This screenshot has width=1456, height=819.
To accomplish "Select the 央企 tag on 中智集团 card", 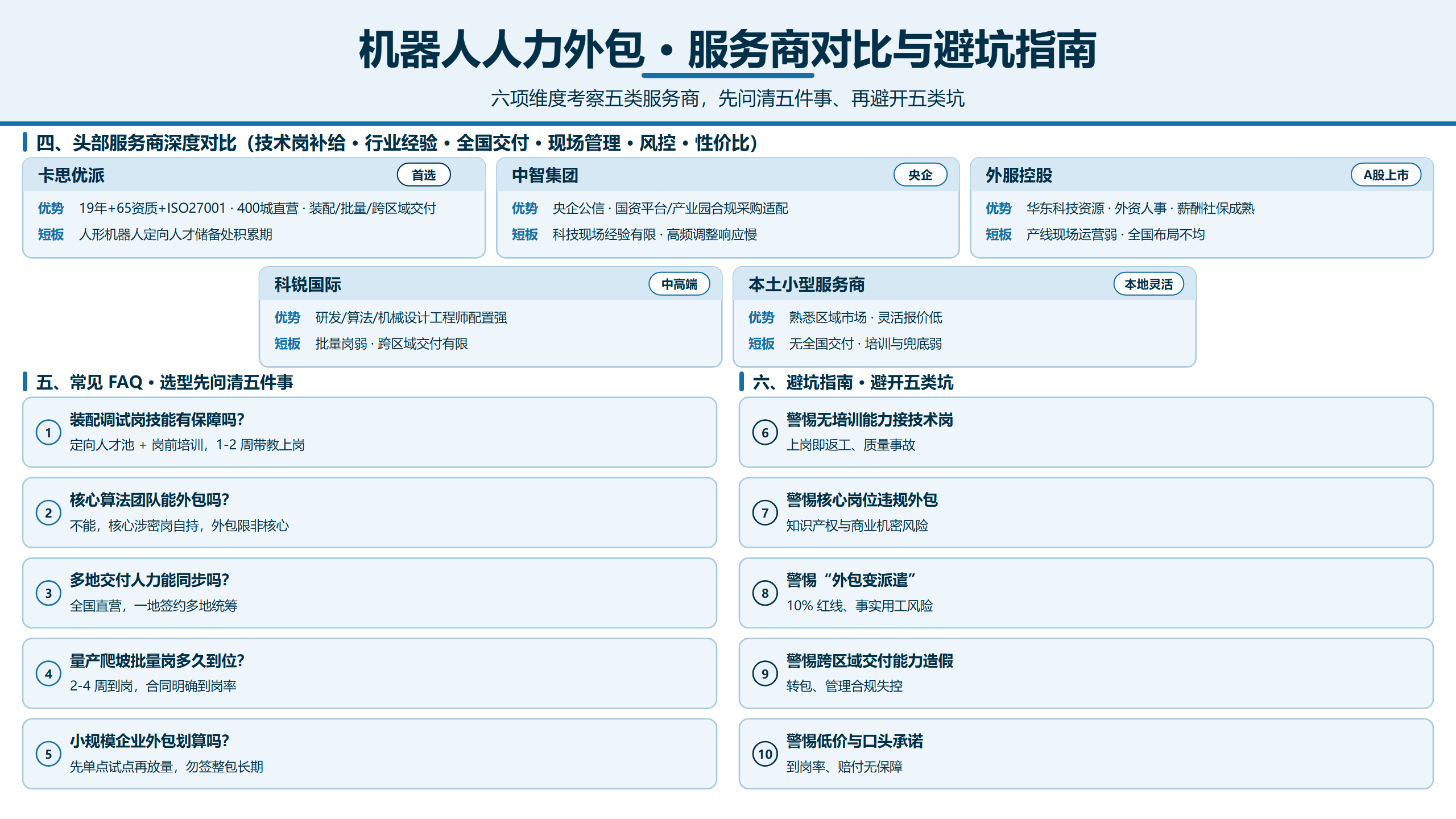I will 920,175.
